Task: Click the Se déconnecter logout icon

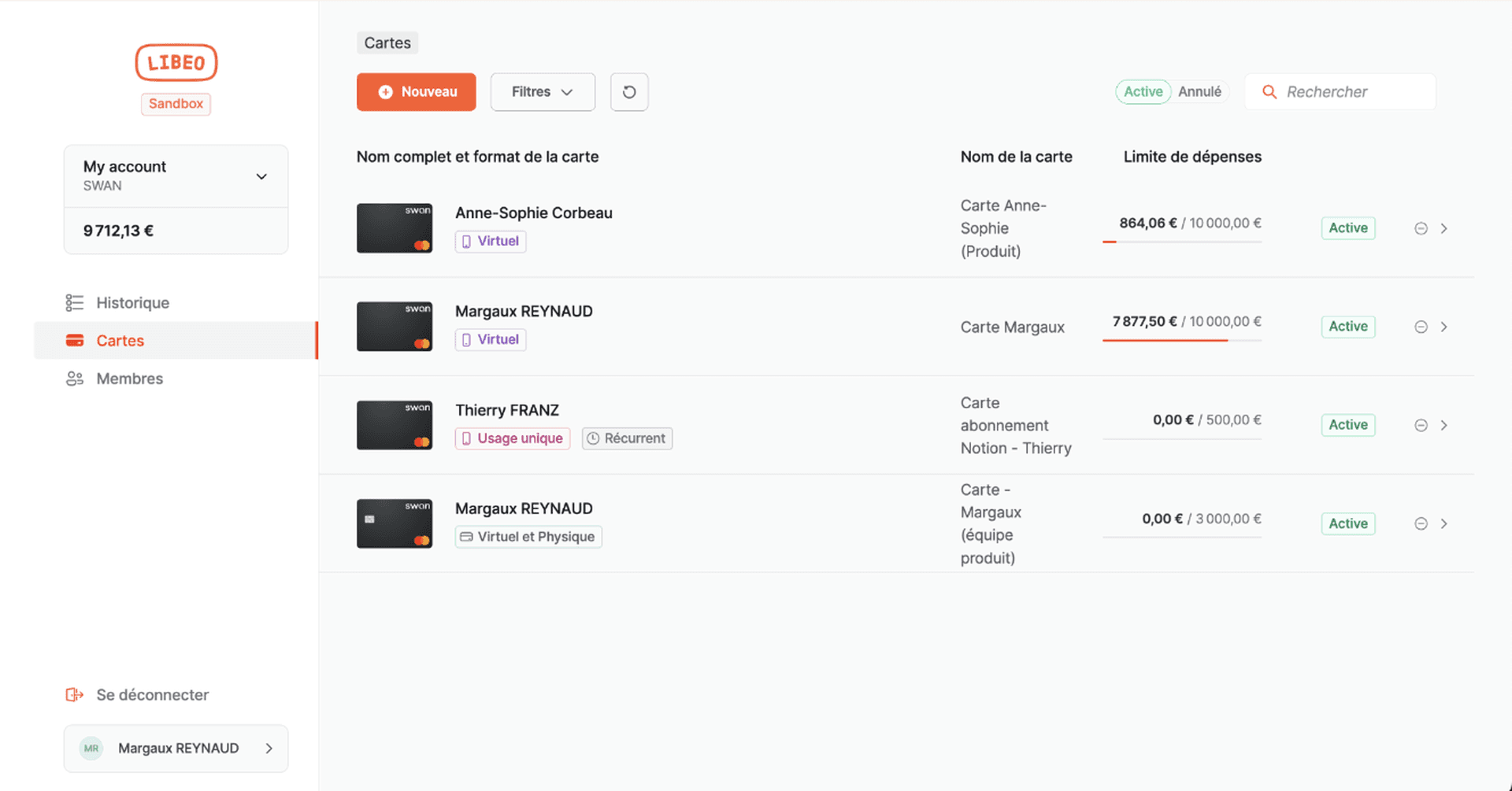Action: (74, 694)
